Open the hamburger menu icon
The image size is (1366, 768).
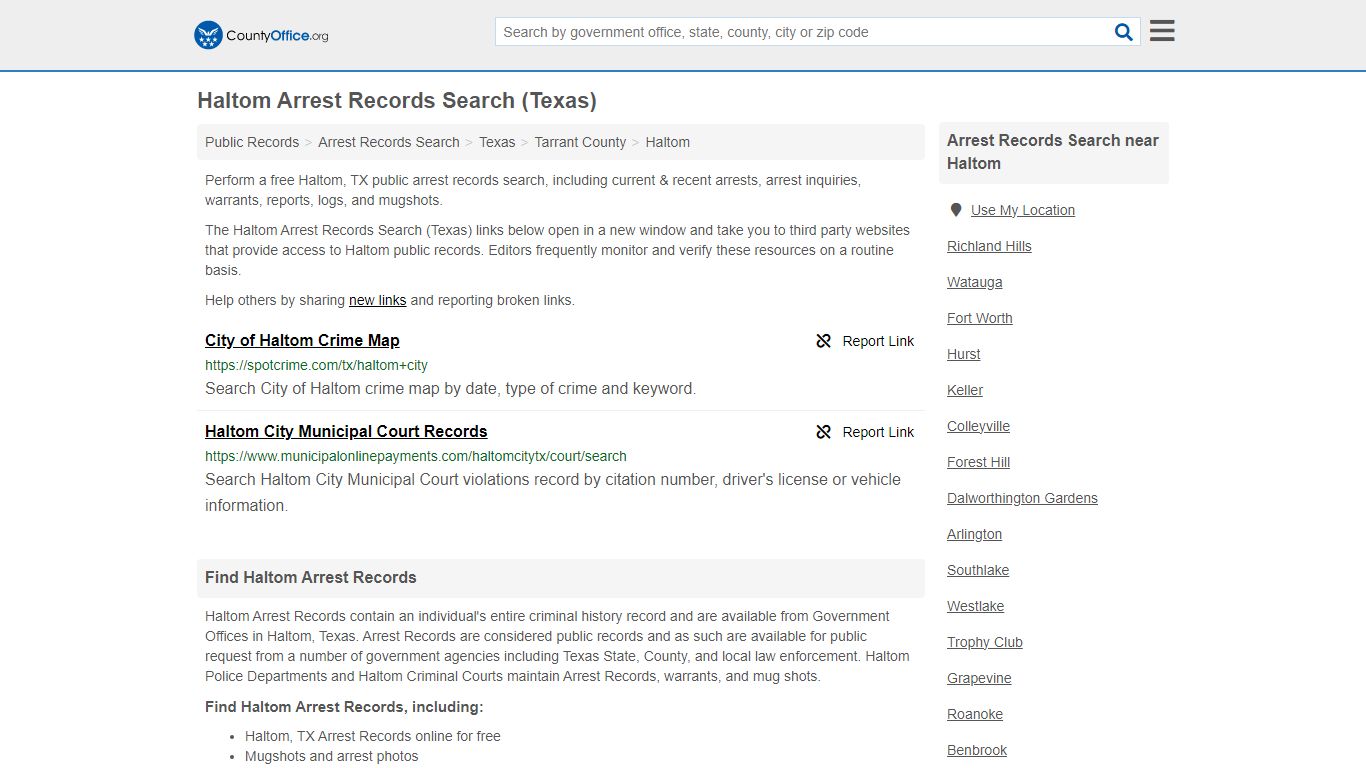tap(1162, 31)
